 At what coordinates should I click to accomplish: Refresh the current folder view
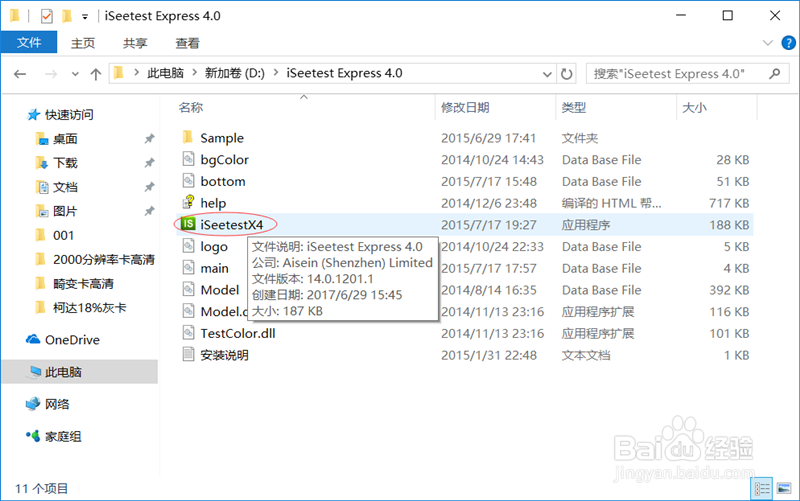point(566,74)
